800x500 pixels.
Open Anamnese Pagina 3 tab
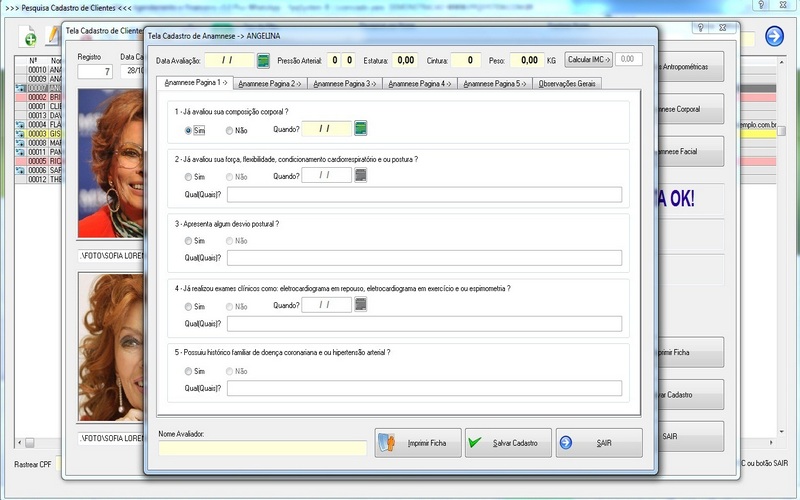(344, 84)
